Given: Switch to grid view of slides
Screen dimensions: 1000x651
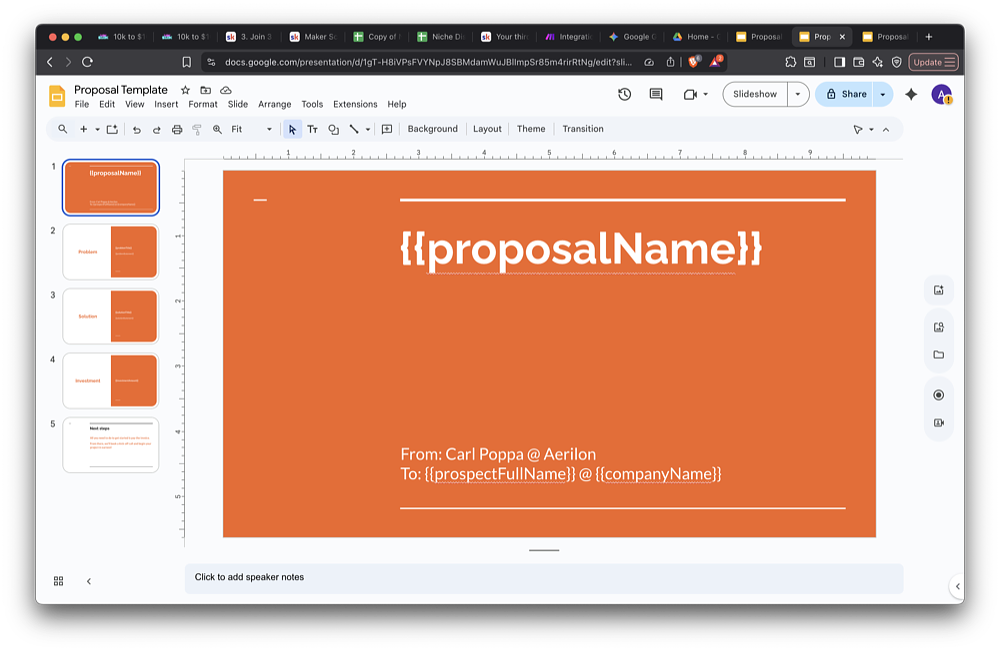Looking at the screenshot, I should [x=58, y=581].
